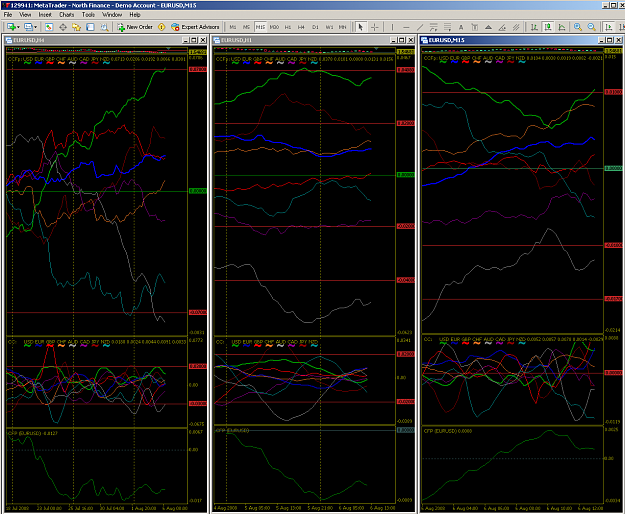Viewport: 625px width, 514px height.
Task: Open the Tools menu
Action: pos(88,15)
